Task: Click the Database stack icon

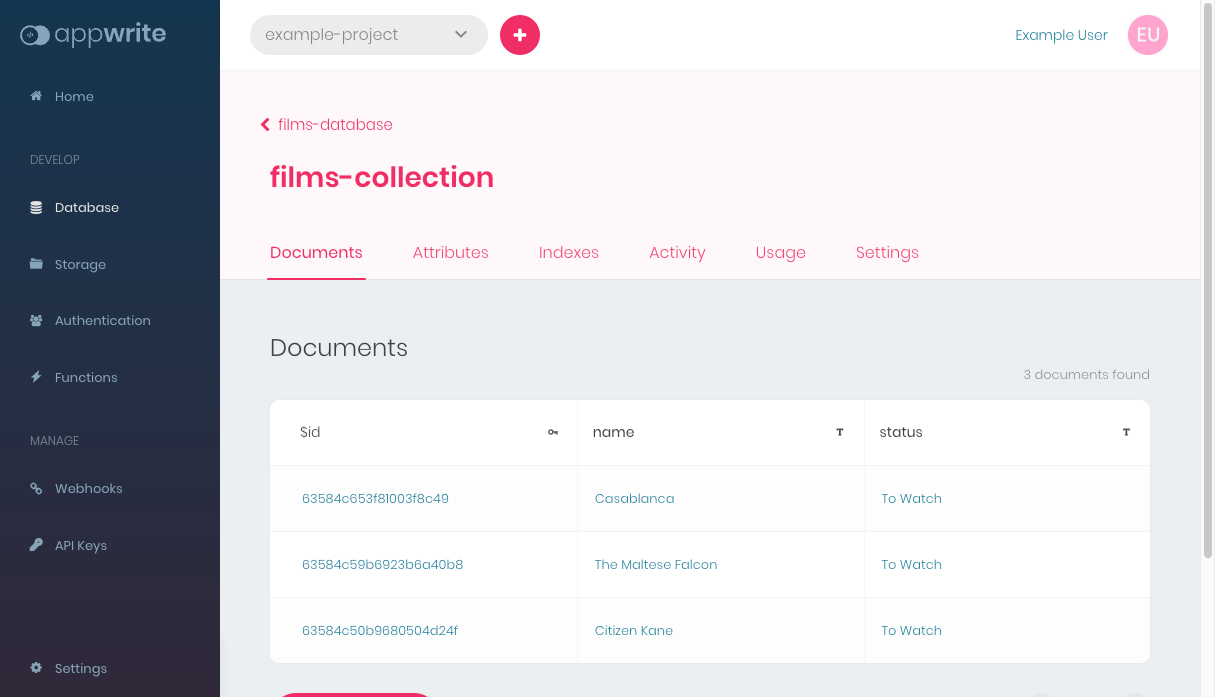Action: click(37, 208)
